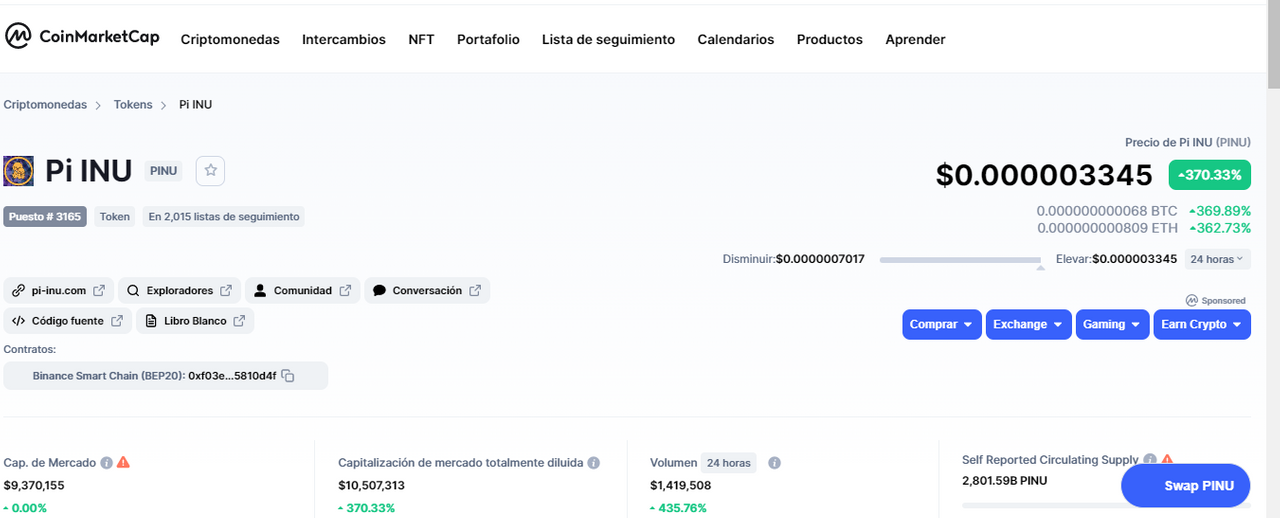Open the Calendarios menu
The width and height of the screenshot is (1280, 518).
point(736,40)
